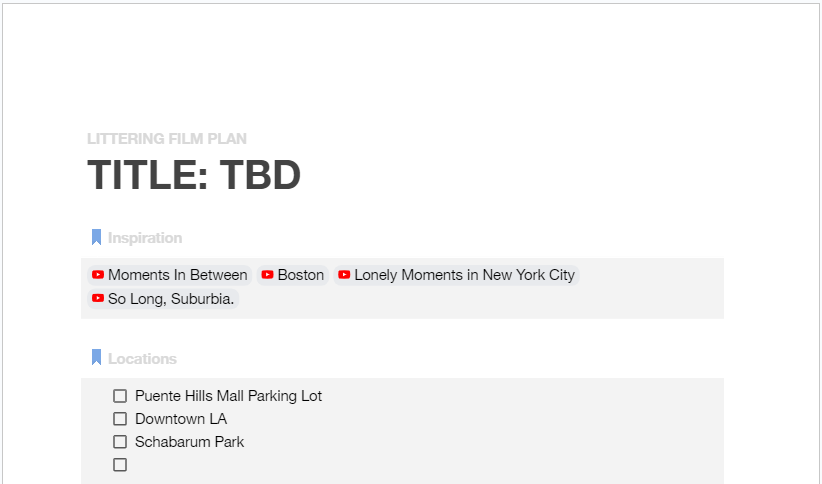This screenshot has width=822, height=484.
Task: Check the Puente Hills Mall Parking Lot box
Action: (120, 396)
